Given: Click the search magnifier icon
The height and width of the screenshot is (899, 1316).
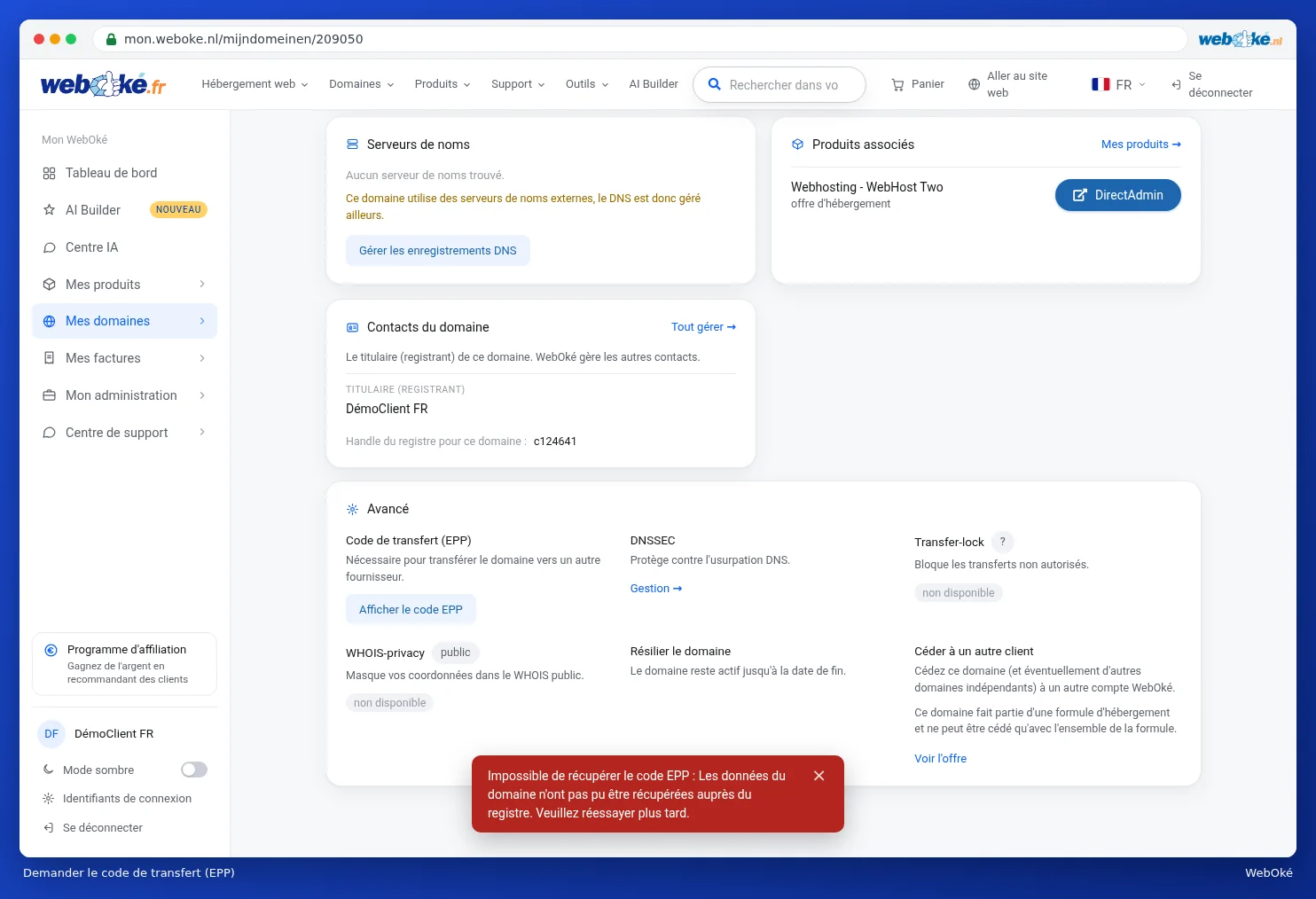Looking at the screenshot, I should point(714,84).
